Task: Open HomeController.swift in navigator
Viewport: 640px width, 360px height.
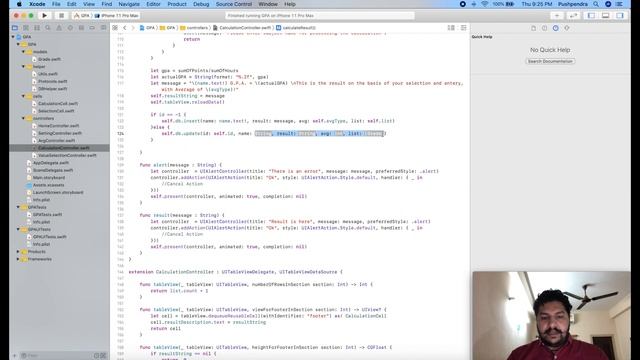Action: coord(58,126)
